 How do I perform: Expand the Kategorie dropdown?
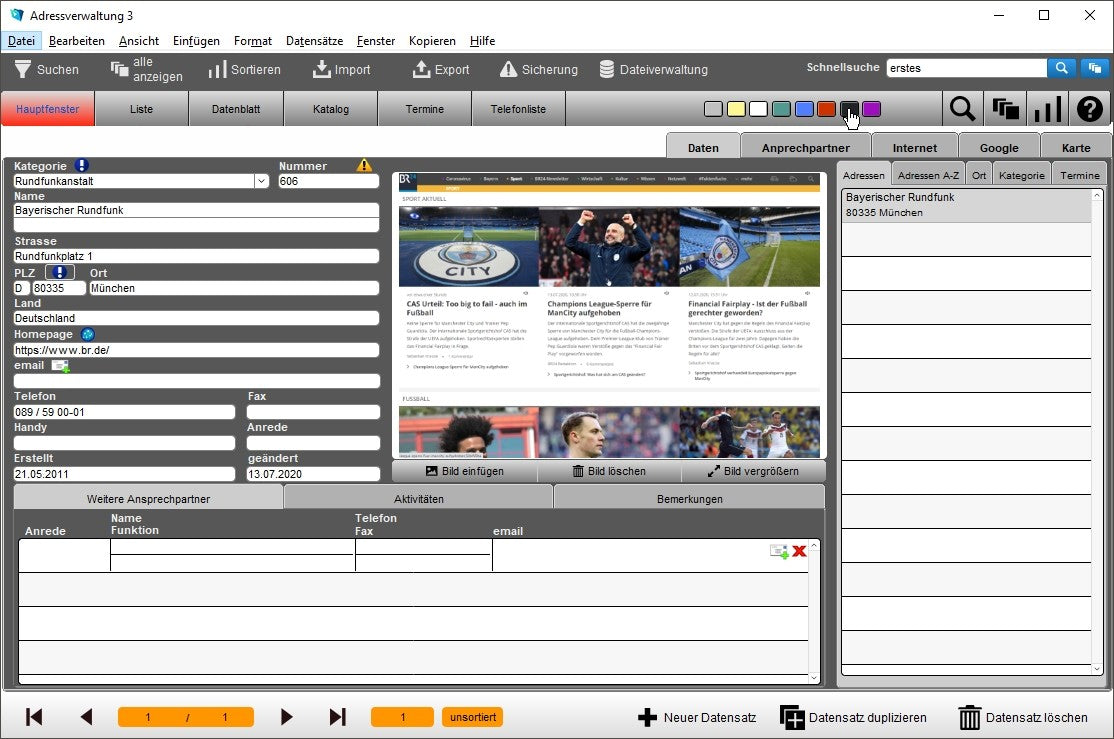coord(261,181)
